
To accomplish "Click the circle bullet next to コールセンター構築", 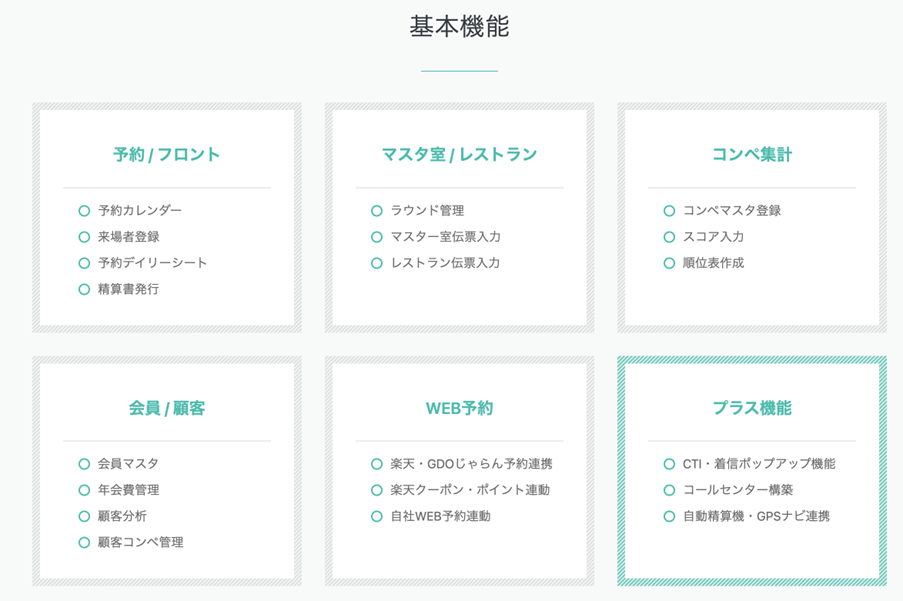I will [669, 490].
